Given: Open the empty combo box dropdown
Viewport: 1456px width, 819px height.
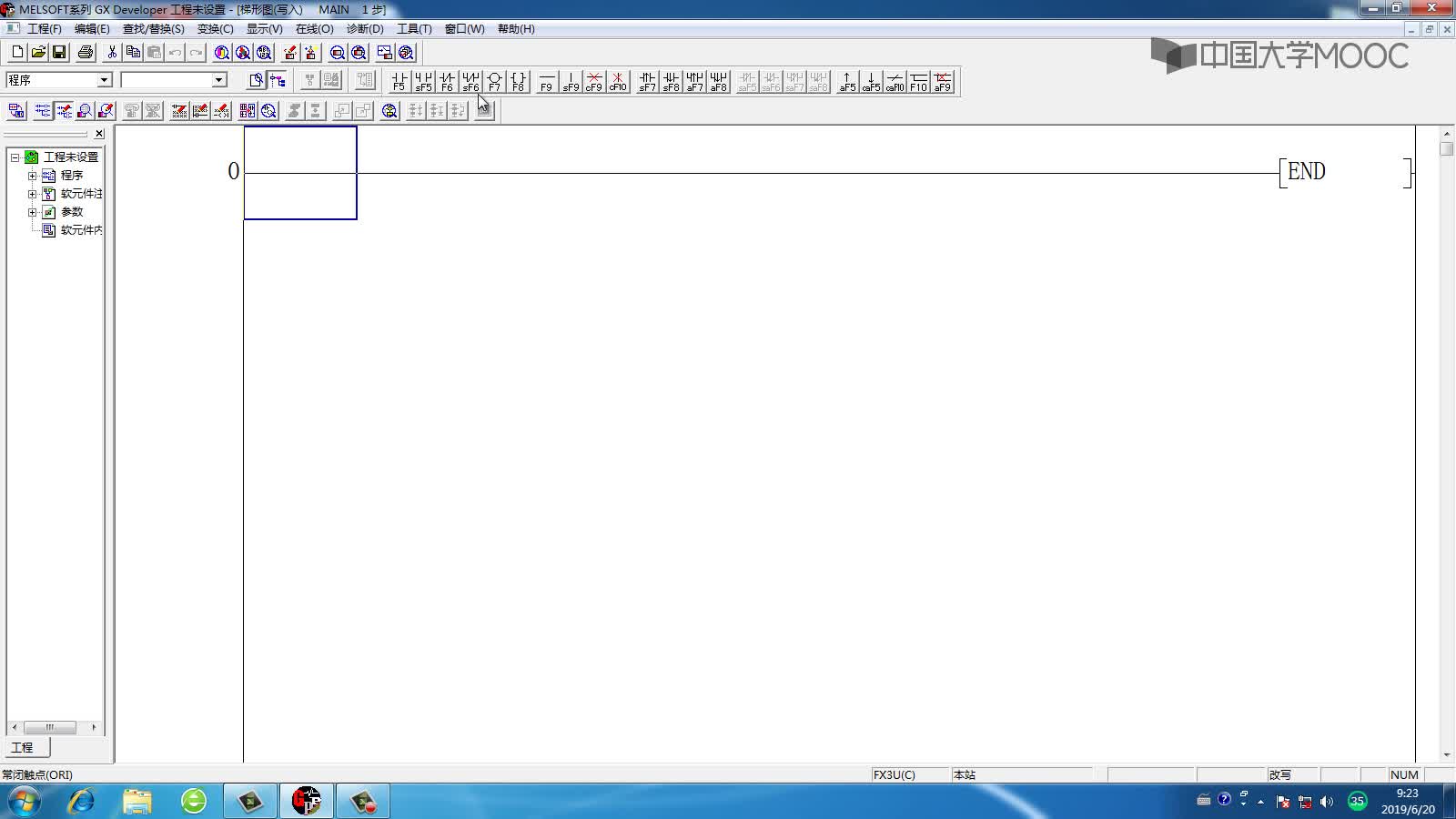Looking at the screenshot, I should (218, 80).
